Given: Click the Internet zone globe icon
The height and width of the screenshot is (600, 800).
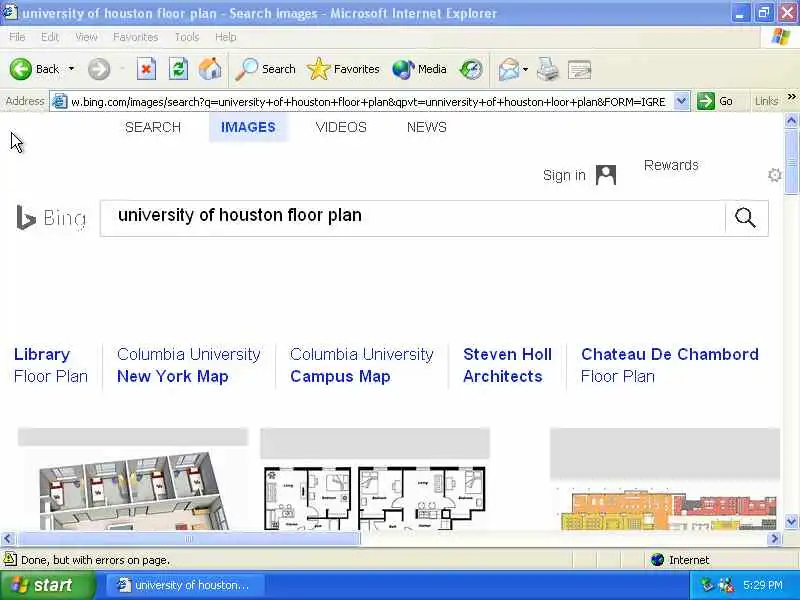Looking at the screenshot, I should pos(657,560).
